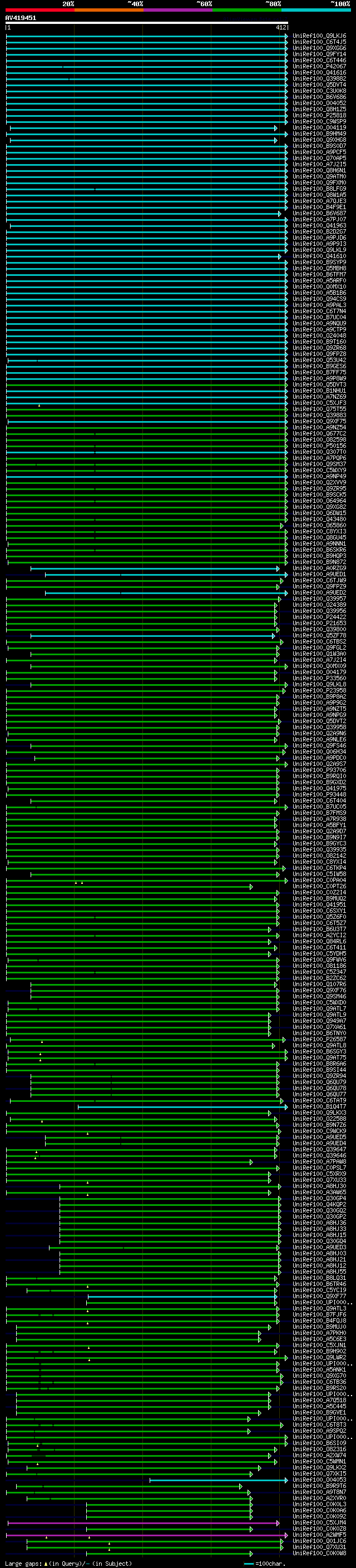Click hit label UniRef100_Q70AP5

tap(319, 159)
